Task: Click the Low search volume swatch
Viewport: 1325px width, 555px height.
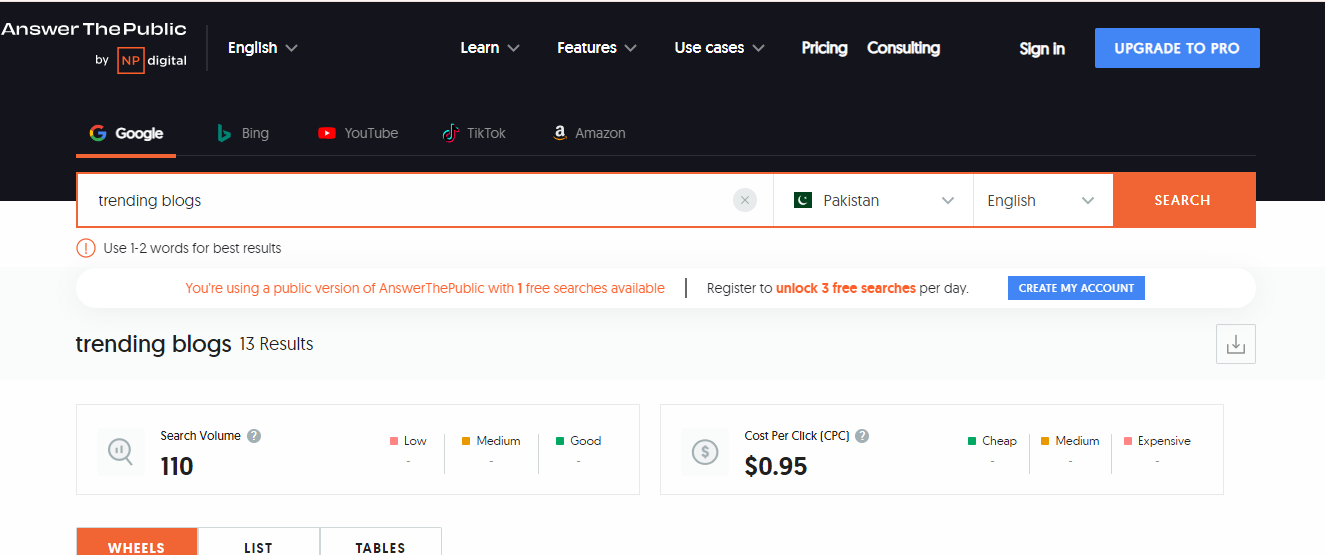Action: pyautogui.click(x=394, y=441)
